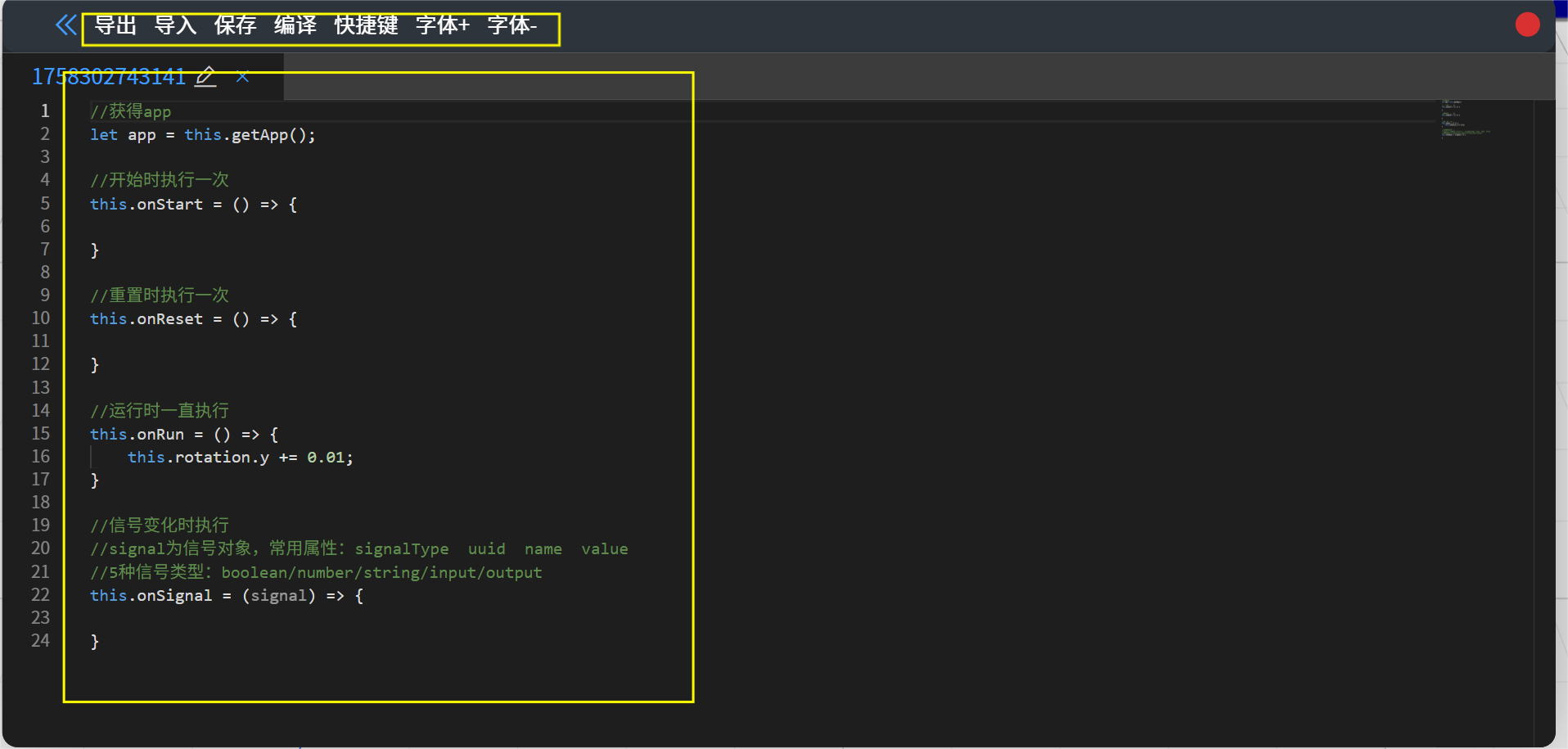1568x749 pixels.
Task: Decrease font size with 字体-
Action: [x=511, y=25]
